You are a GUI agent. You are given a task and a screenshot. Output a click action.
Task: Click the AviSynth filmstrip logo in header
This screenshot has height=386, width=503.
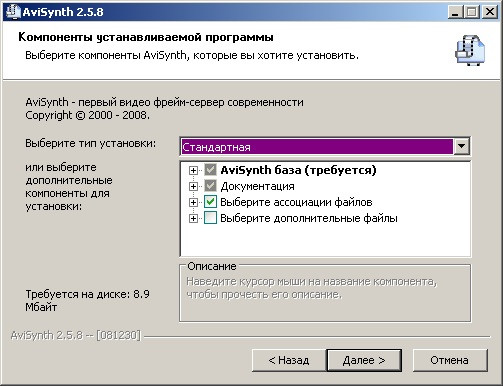point(470,50)
